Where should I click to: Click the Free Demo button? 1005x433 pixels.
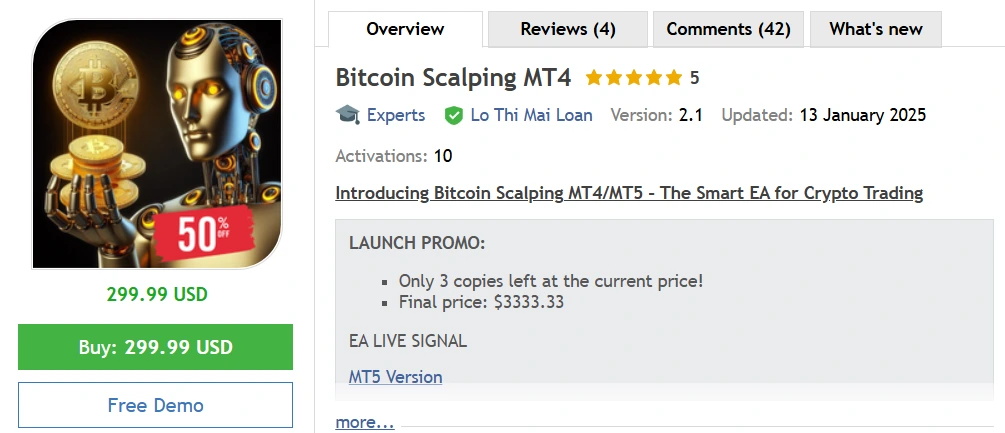pos(155,405)
